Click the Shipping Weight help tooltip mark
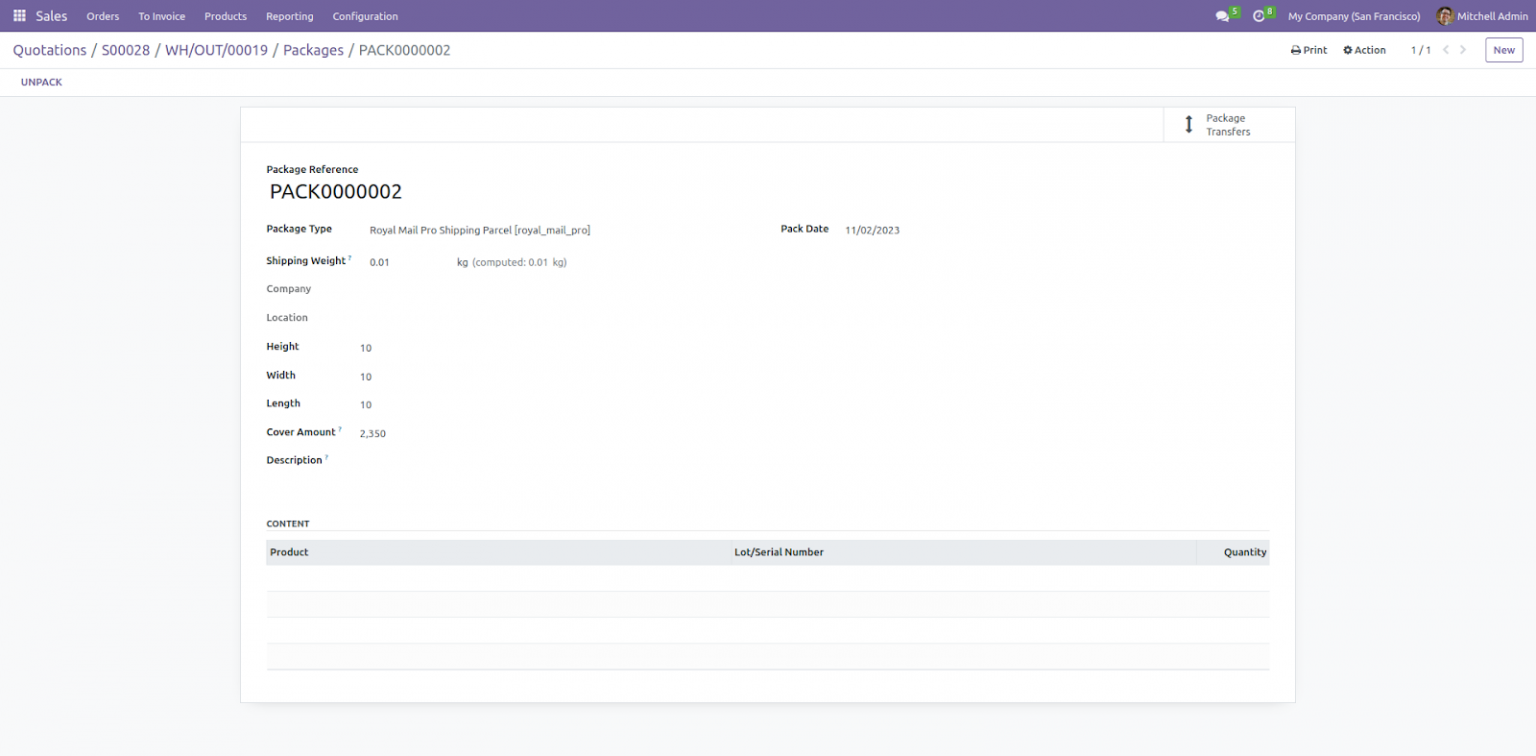The width and height of the screenshot is (1536, 756). 350,258
